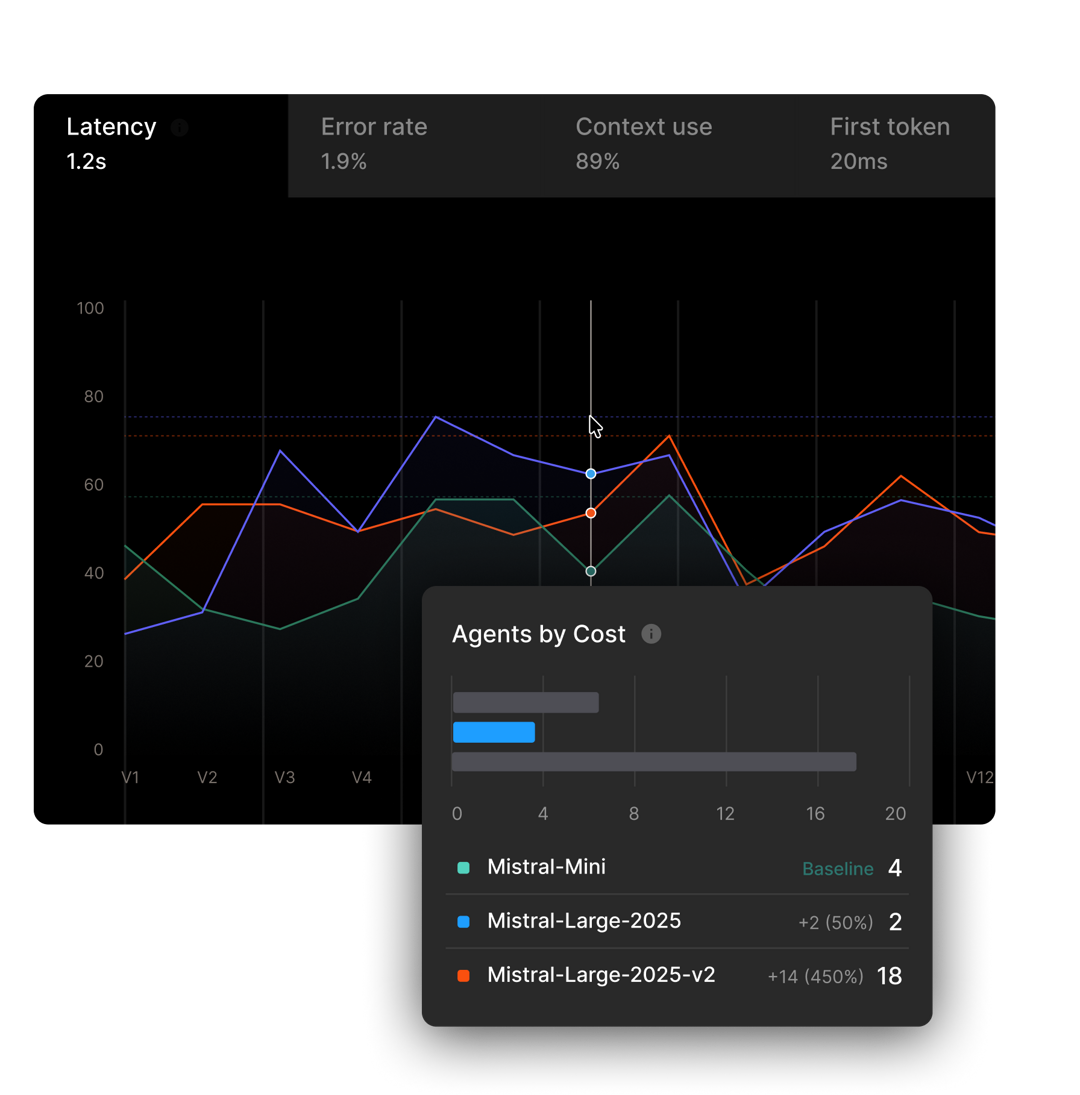Click the Baseline label for Mistral-Mini

coord(837,869)
